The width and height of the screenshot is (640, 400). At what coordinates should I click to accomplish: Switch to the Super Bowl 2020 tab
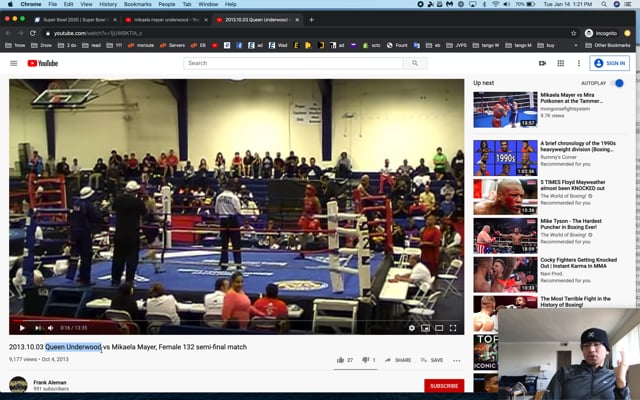point(72,19)
